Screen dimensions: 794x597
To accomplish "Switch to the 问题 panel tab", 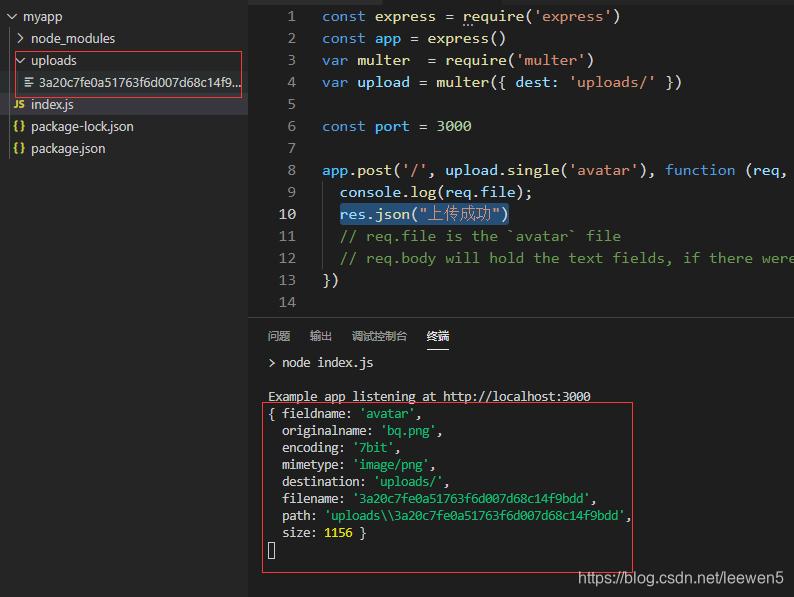I will pos(279,336).
